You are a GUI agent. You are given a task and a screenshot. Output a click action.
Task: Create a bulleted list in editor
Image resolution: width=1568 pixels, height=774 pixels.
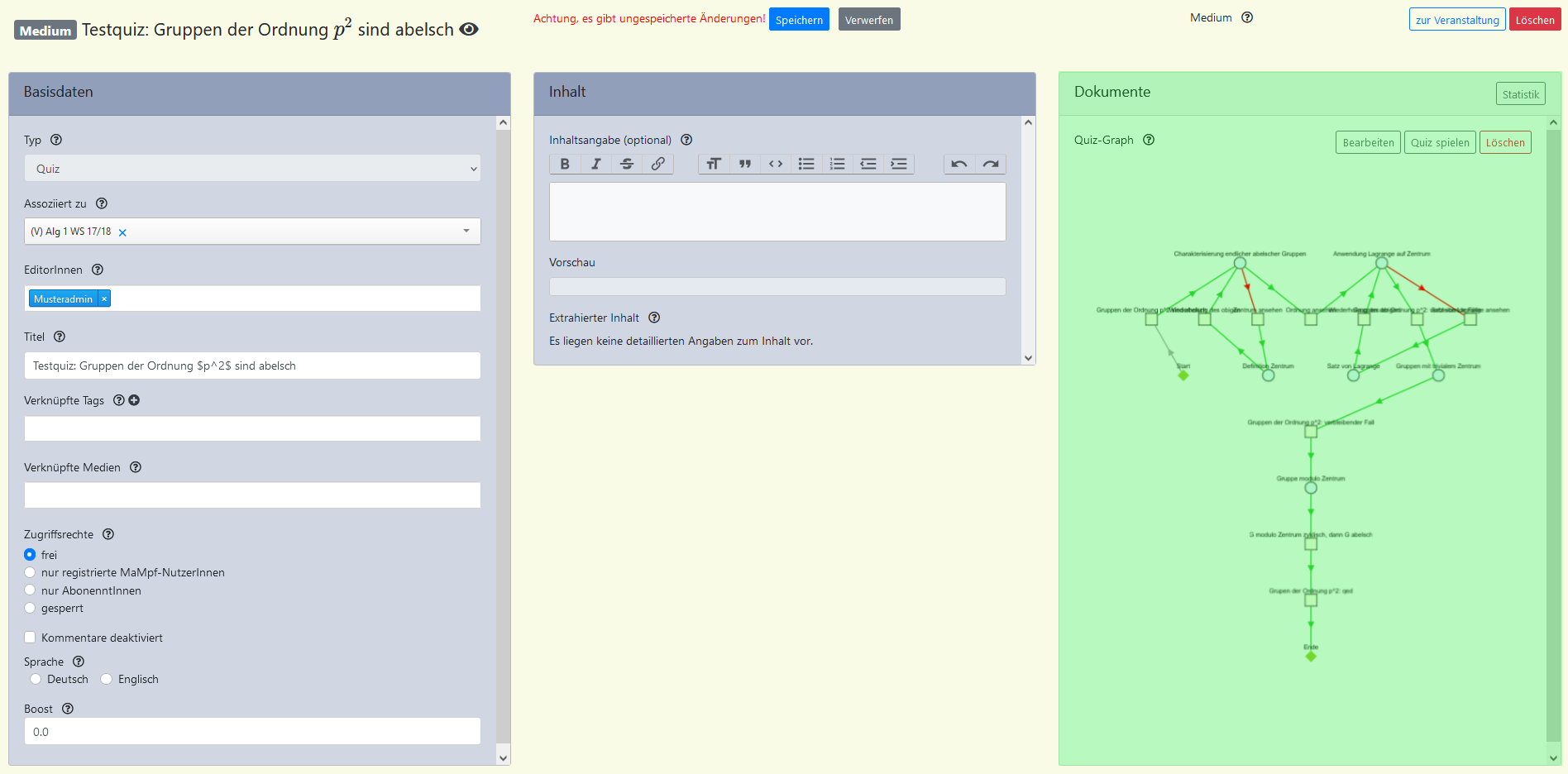point(806,164)
